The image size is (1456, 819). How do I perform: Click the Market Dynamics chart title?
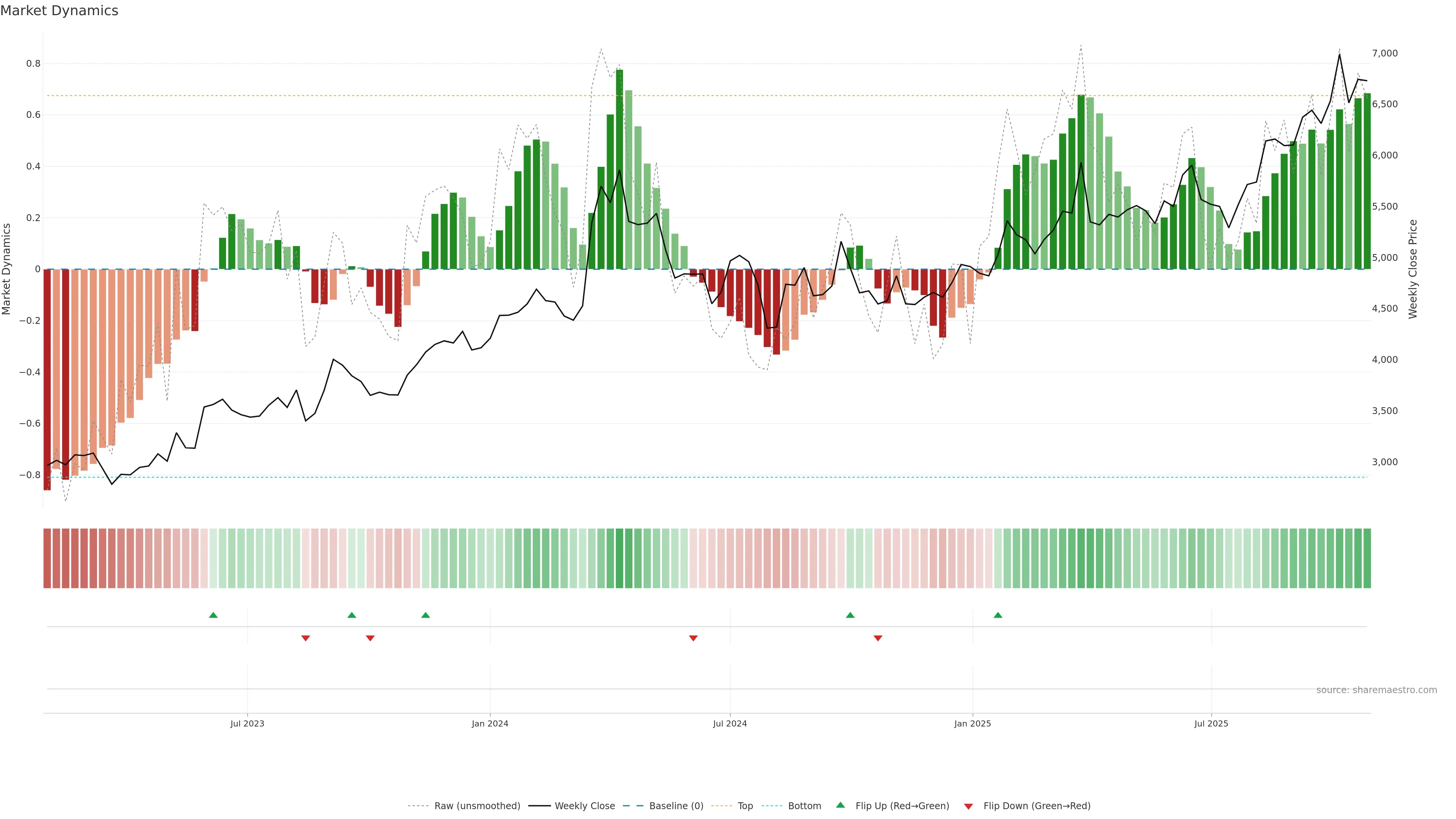[x=60, y=11]
